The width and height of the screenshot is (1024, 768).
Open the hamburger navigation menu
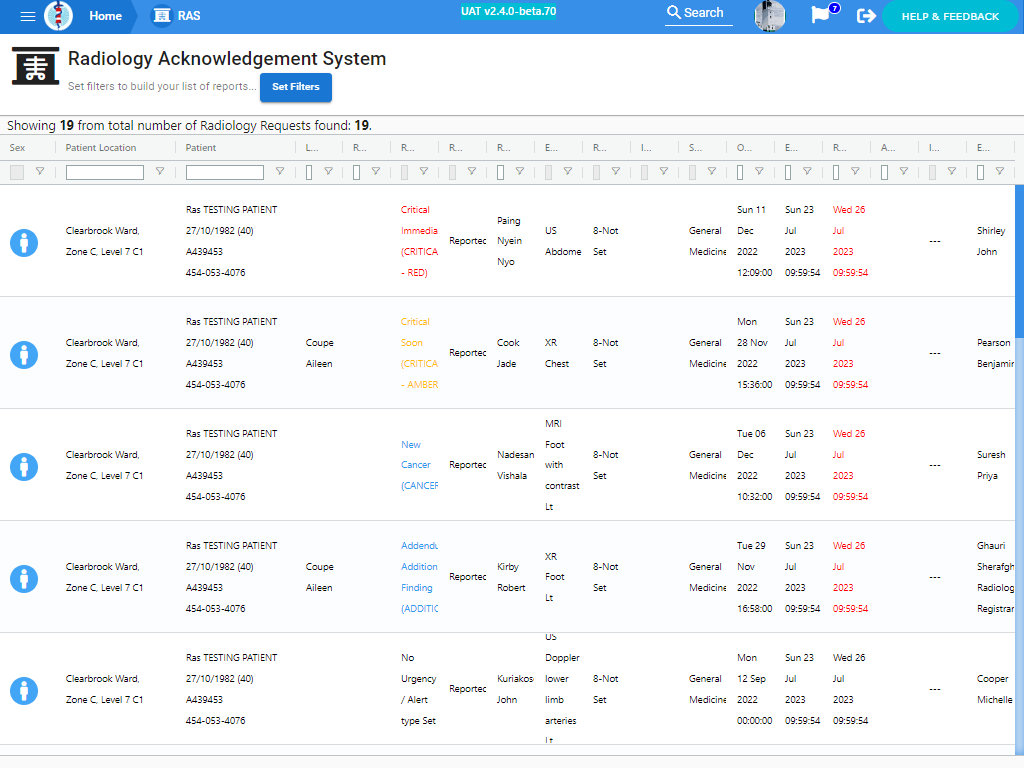point(27,16)
